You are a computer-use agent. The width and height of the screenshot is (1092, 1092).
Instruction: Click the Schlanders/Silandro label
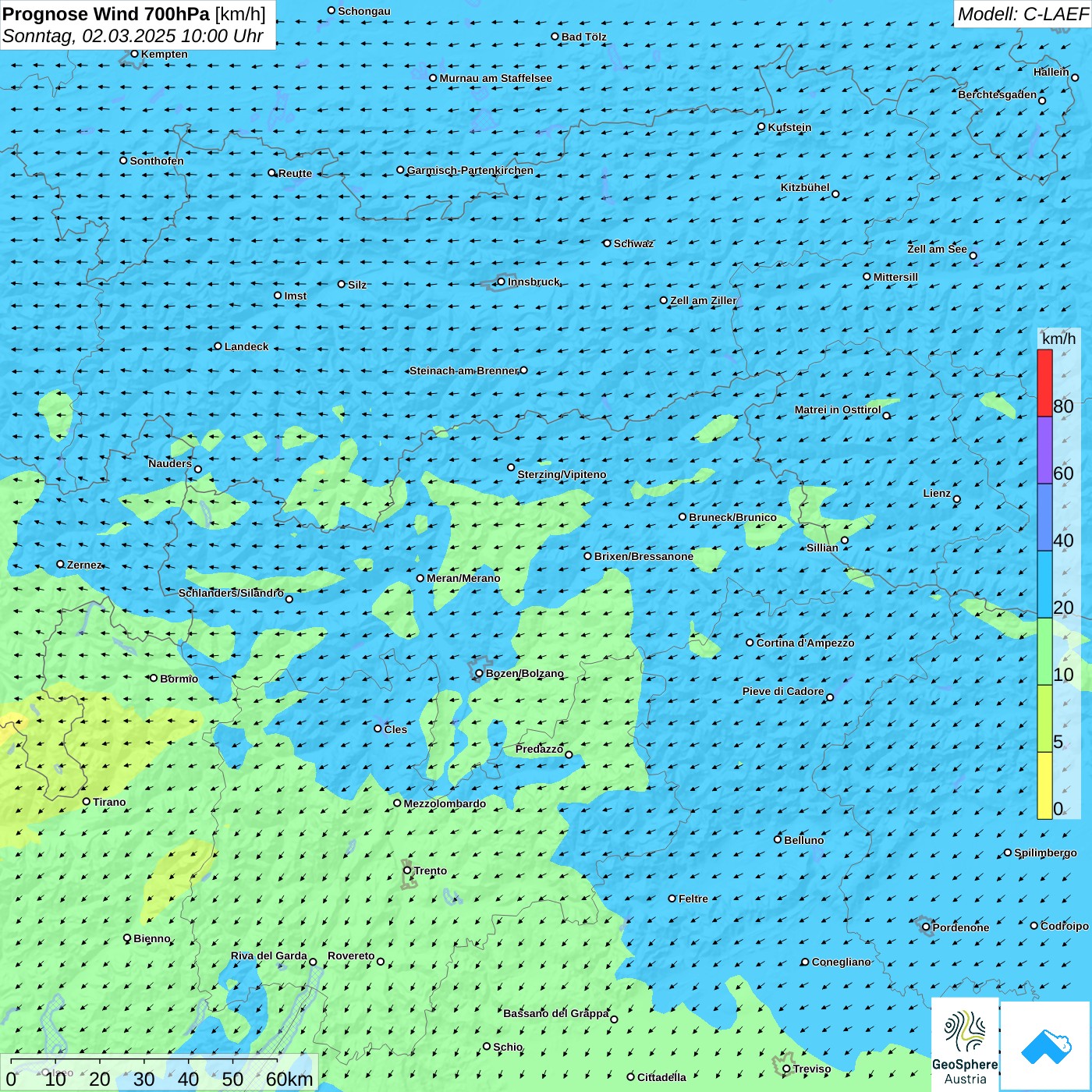coord(231,593)
